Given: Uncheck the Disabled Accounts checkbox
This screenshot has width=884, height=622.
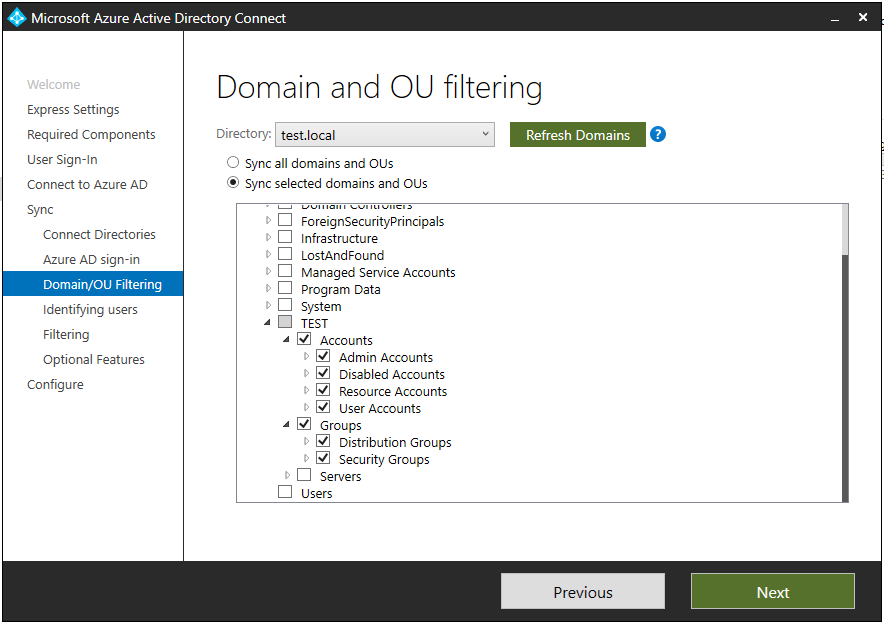Looking at the screenshot, I should (323, 373).
